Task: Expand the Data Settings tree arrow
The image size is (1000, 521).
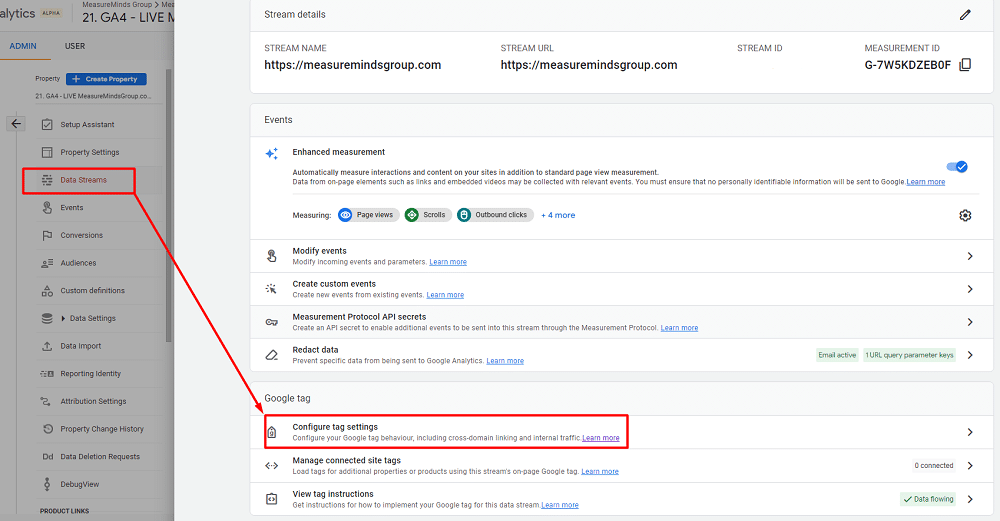Action: pos(63,318)
